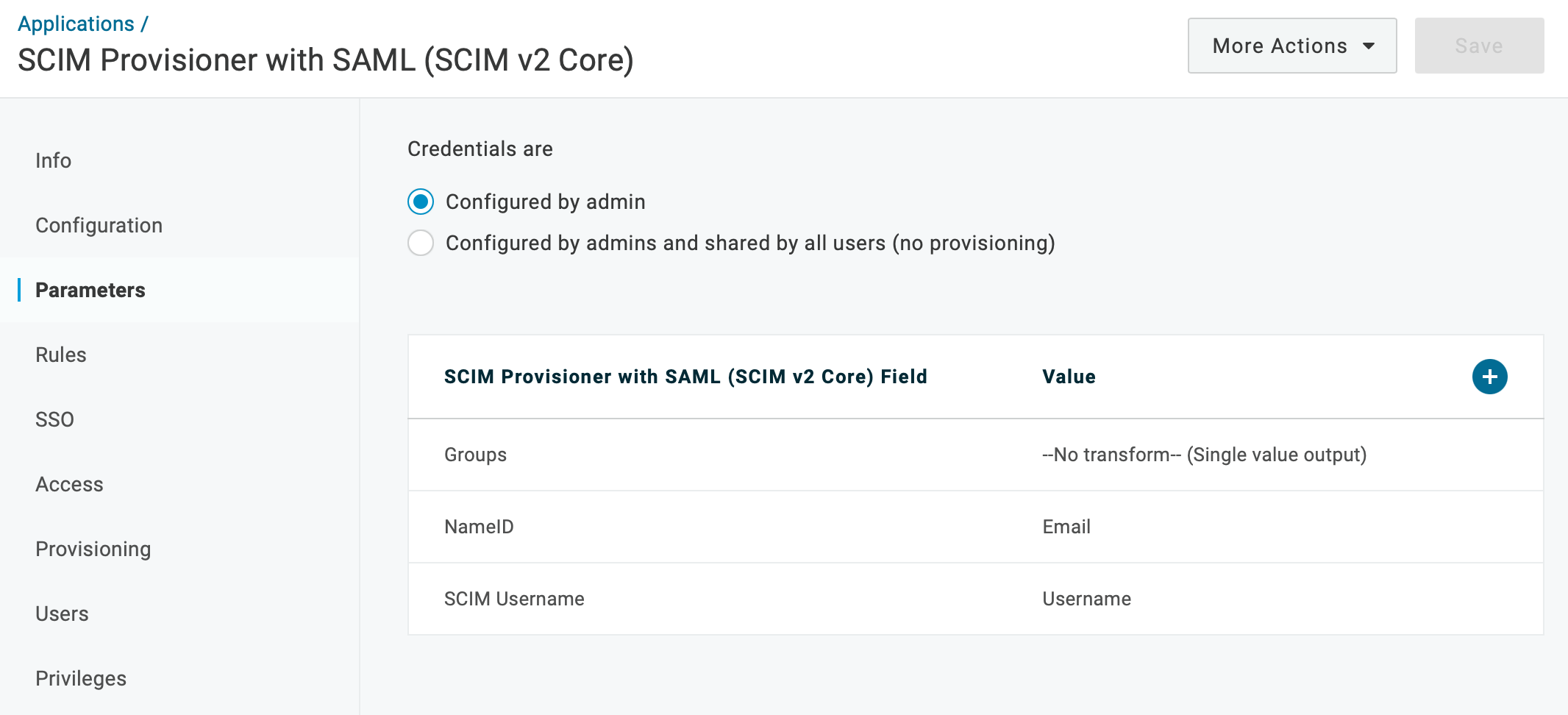Image resolution: width=1568 pixels, height=715 pixels.
Task: Open the More Actions dropdown
Action: pos(1291,46)
